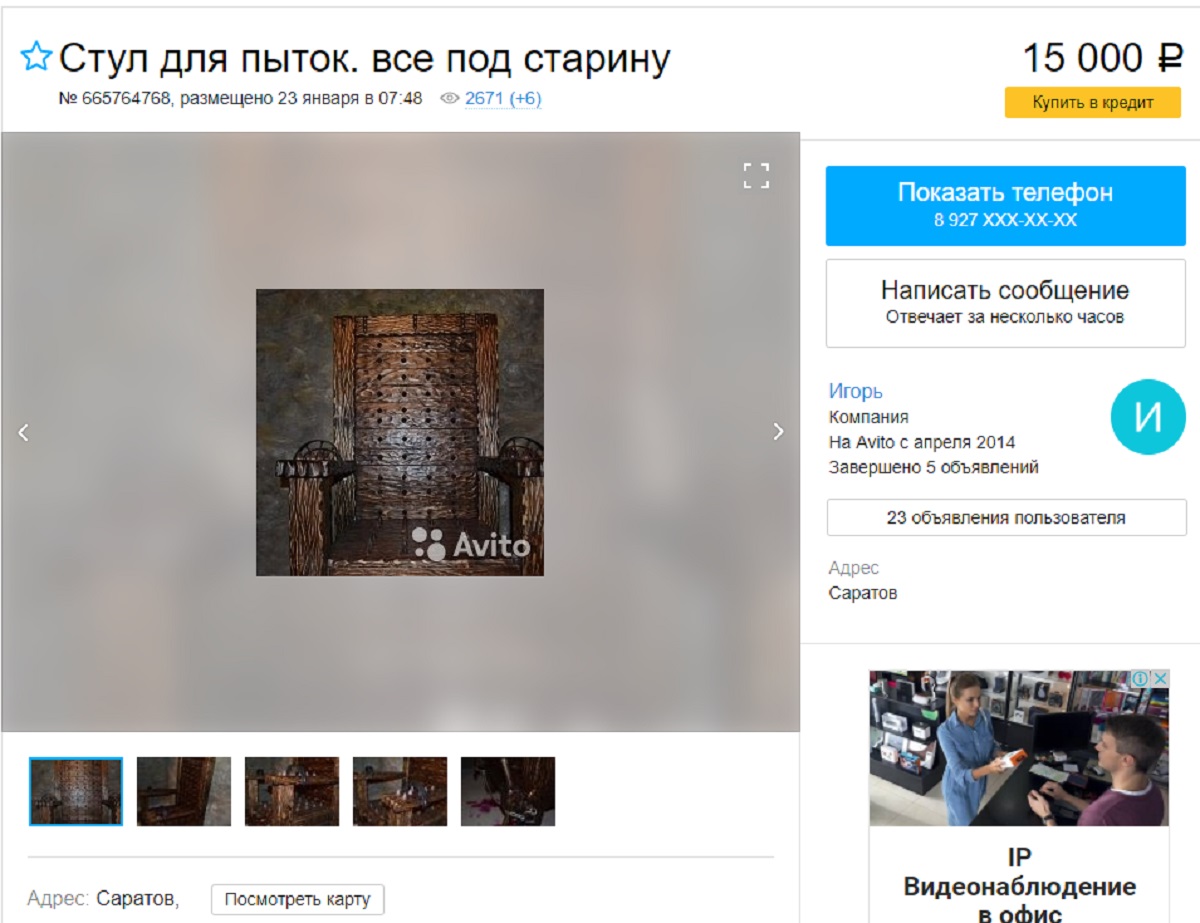Go to previous photo arrow
Screen dimensions: 1200x923
click(x=24, y=432)
